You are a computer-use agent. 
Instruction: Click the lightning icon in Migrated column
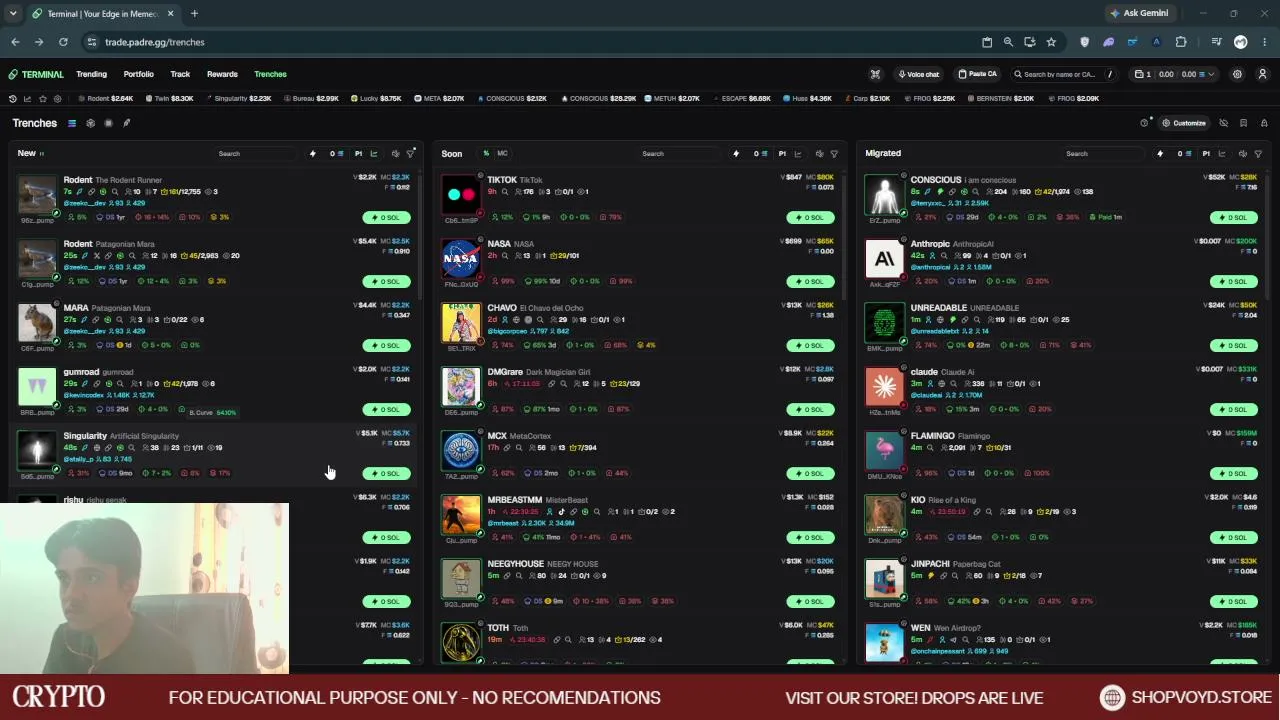1160,153
